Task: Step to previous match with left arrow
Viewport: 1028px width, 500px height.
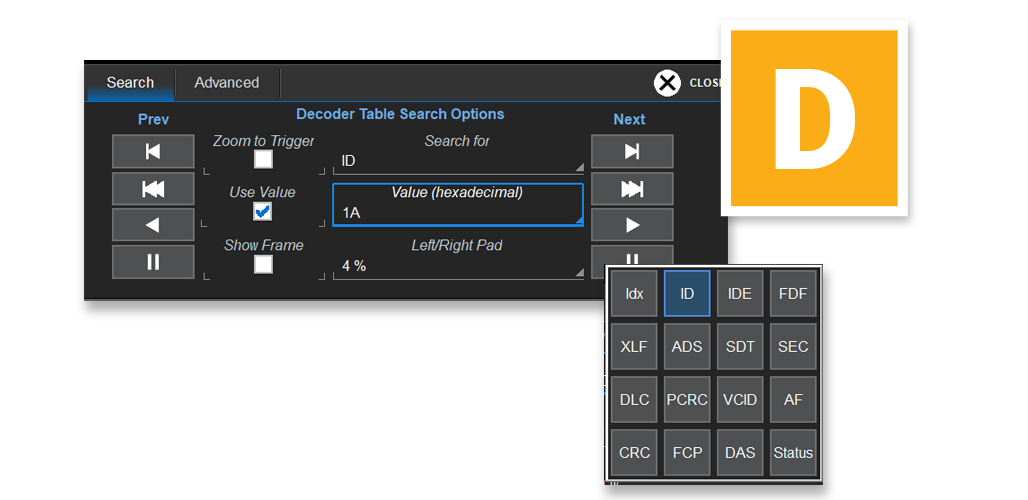Action: 153,225
